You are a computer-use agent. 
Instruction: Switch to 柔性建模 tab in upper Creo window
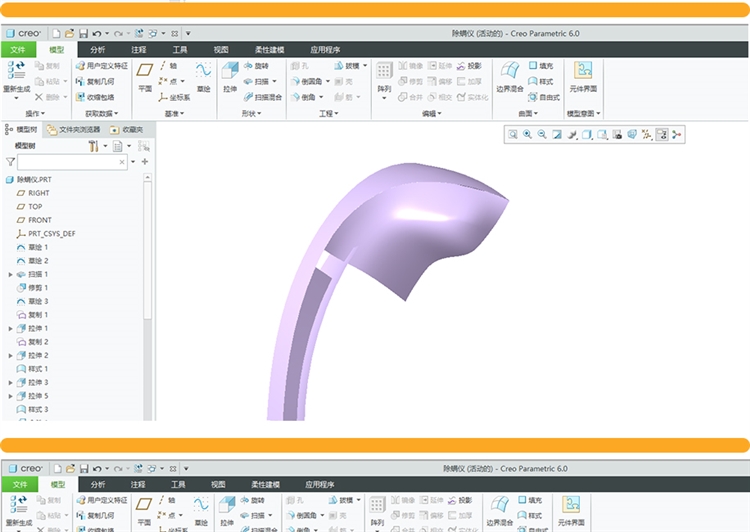point(269,50)
